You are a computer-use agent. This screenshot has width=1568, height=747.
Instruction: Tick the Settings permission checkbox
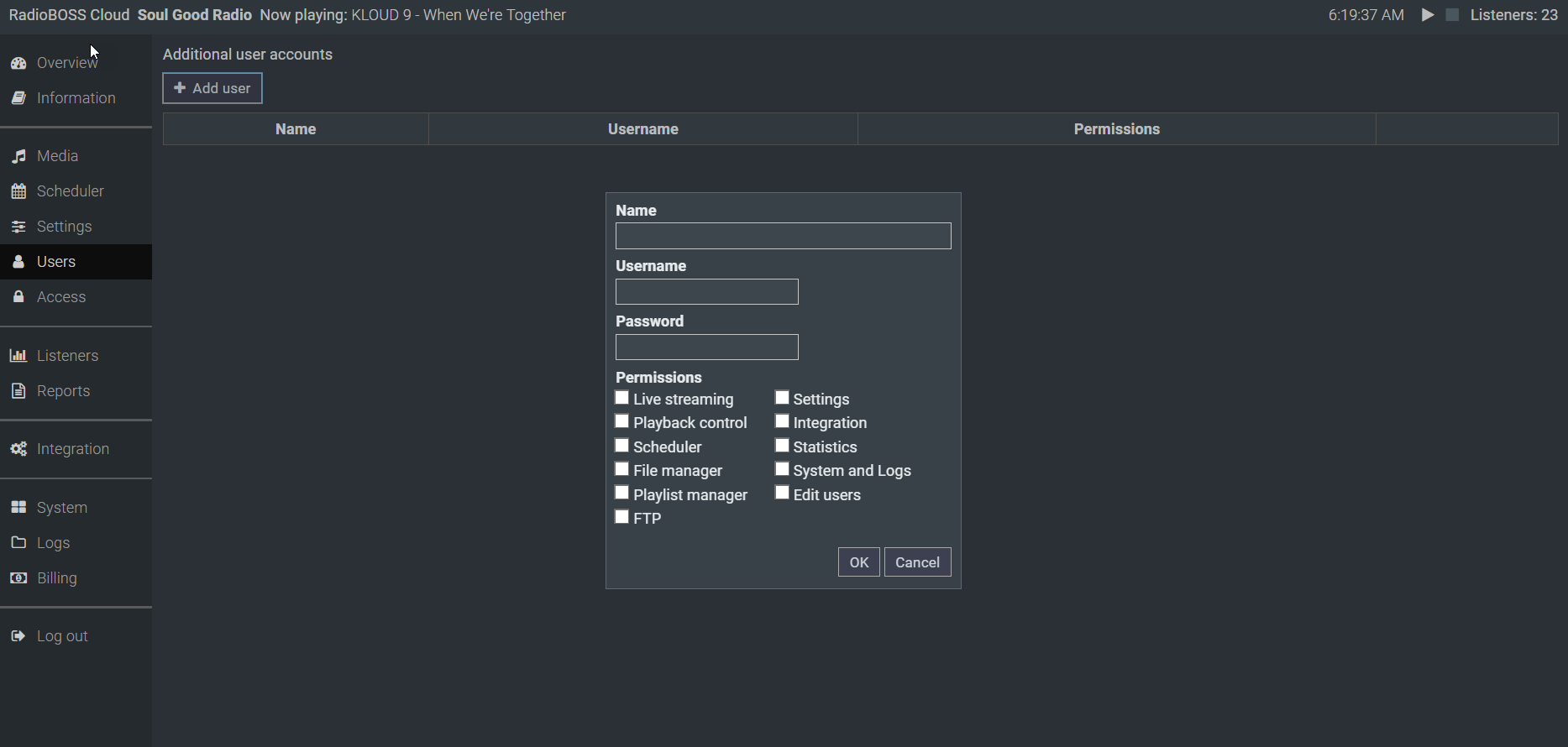coord(782,398)
